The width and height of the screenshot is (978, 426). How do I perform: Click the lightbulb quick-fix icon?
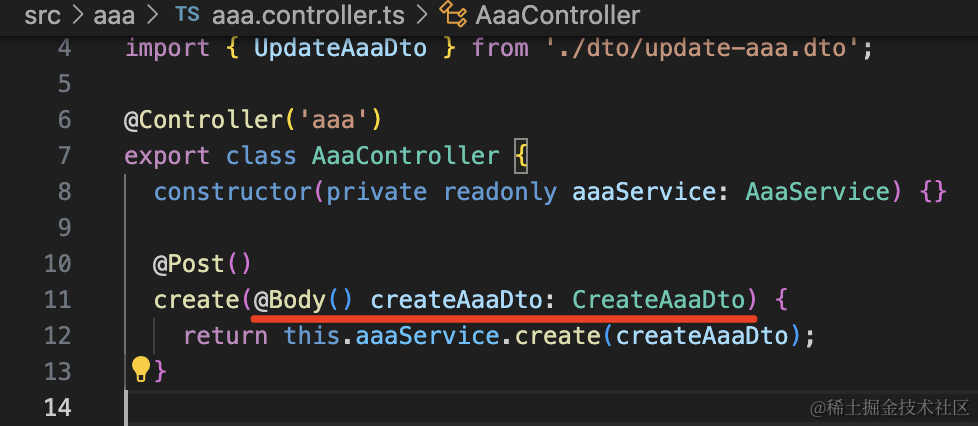click(x=141, y=370)
